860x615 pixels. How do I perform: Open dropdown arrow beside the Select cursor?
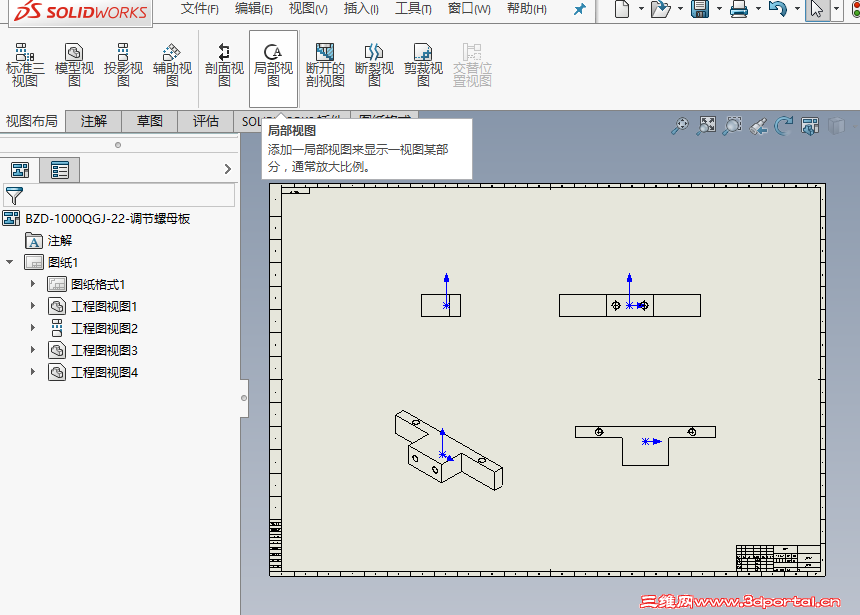836,9
